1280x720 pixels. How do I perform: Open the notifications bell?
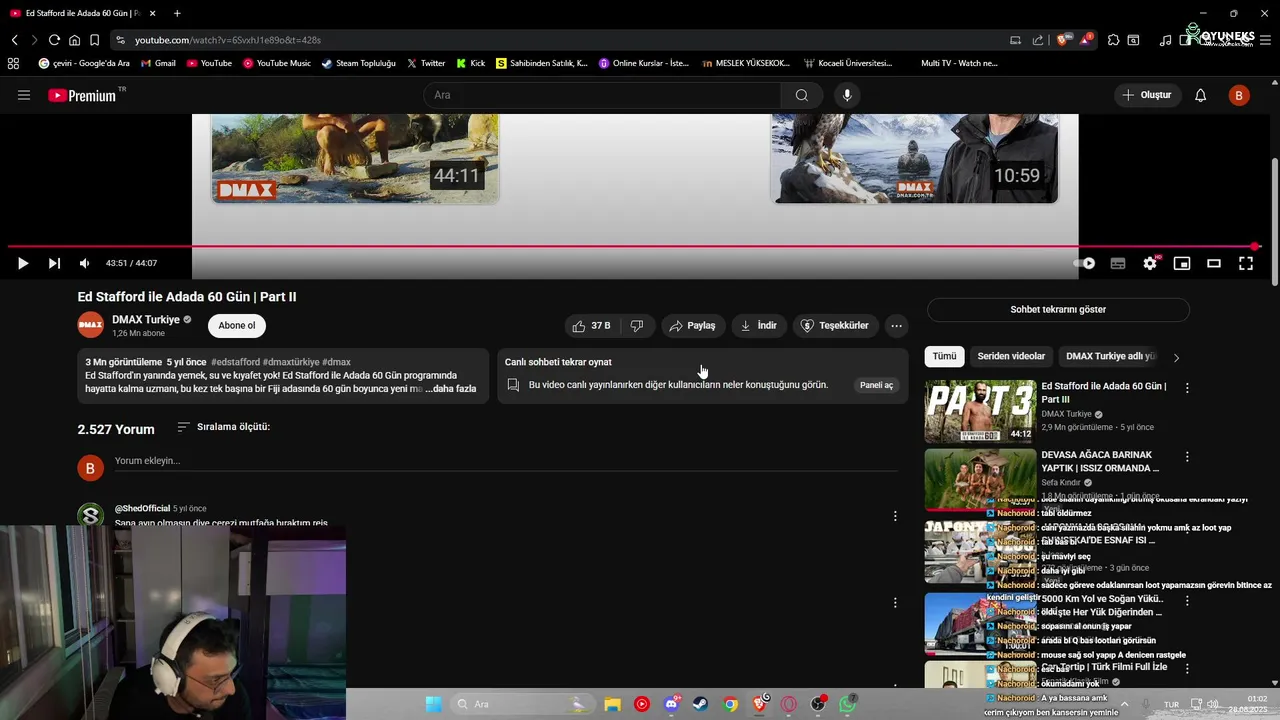[x=1200, y=95]
